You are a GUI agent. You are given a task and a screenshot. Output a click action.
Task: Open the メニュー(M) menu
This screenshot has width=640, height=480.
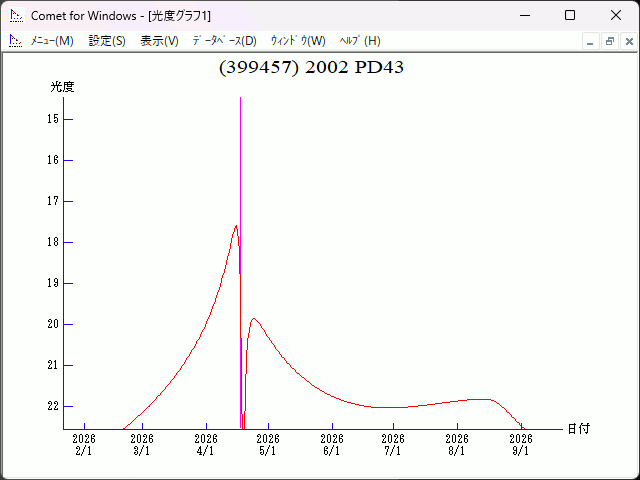coord(52,41)
